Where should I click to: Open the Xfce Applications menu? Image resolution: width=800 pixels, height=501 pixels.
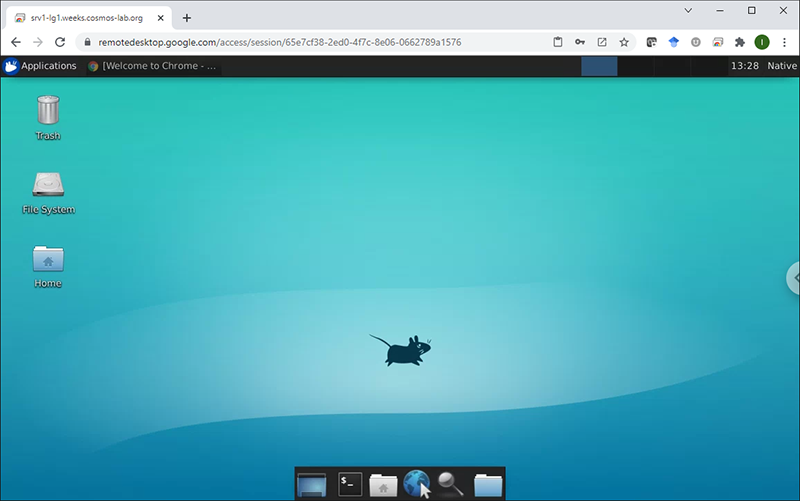click(40, 66)
